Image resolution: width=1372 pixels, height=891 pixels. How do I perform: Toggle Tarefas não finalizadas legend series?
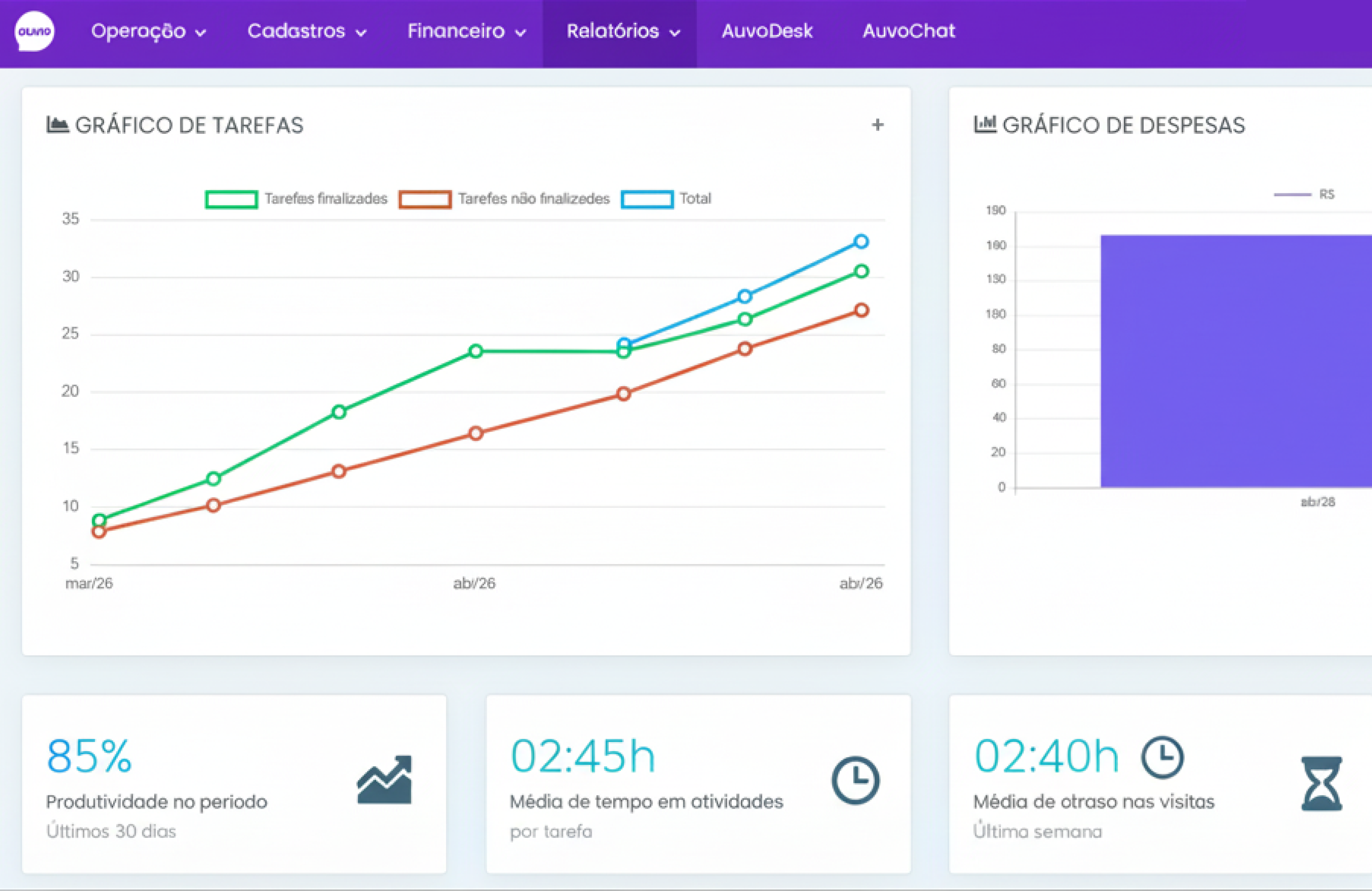(425, 199)
